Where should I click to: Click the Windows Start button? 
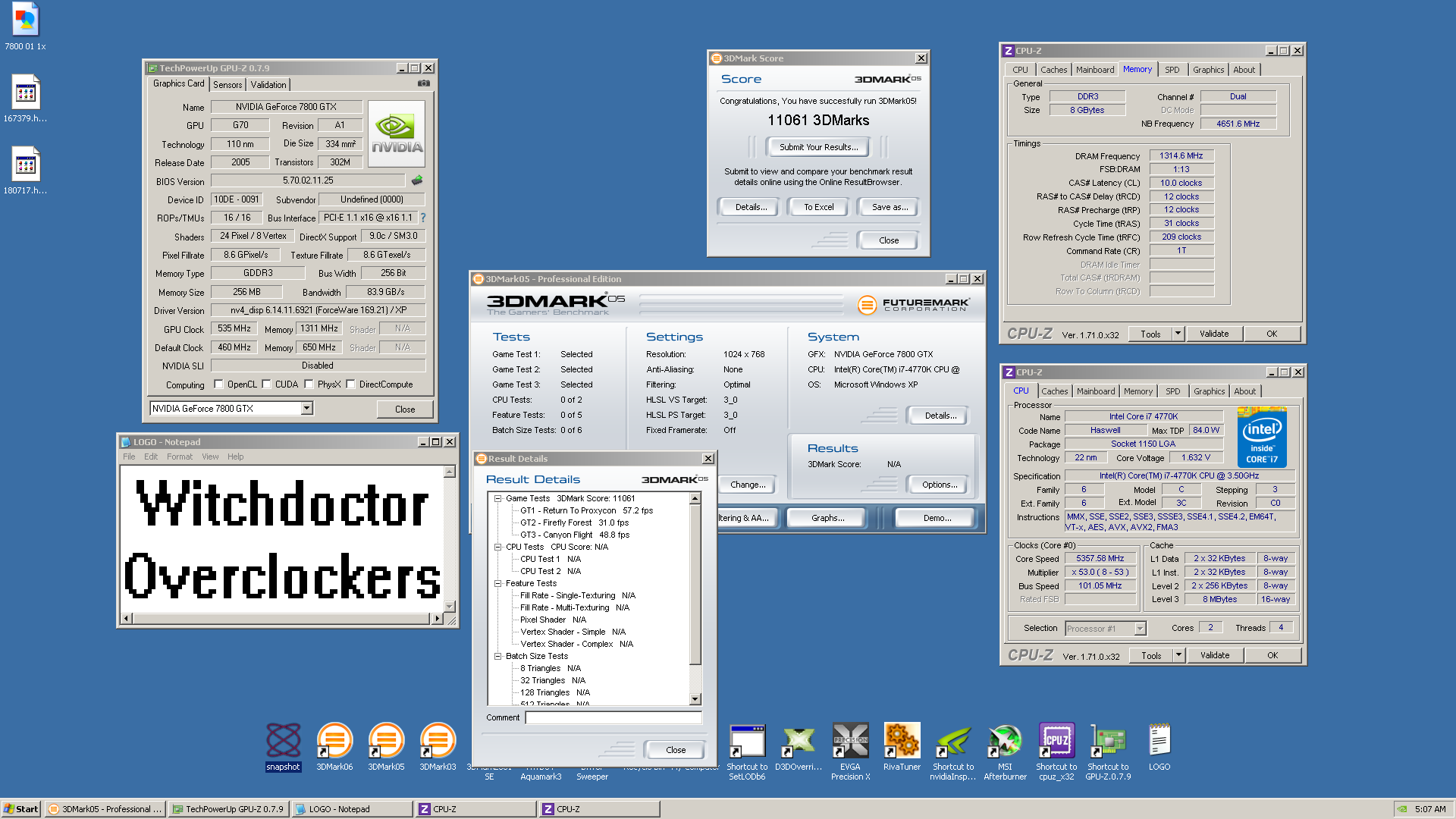(20, 809)
